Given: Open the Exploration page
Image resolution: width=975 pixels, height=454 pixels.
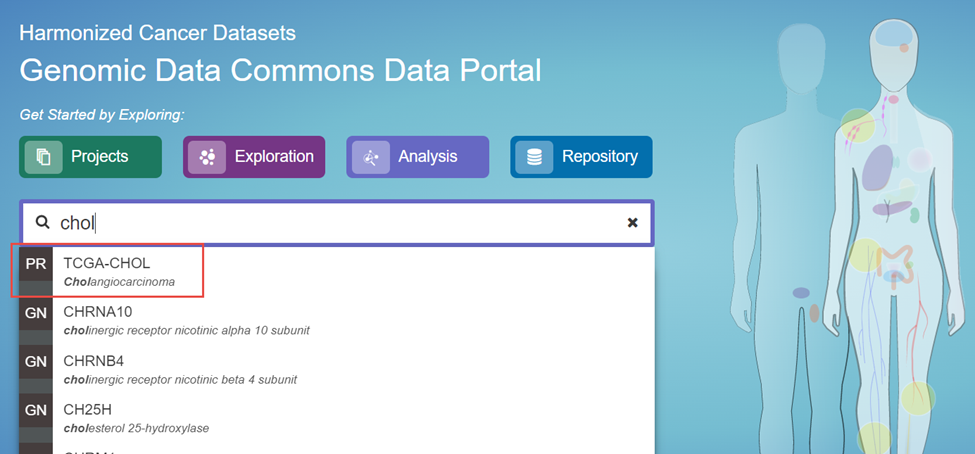Looking at the screenshot, I should click(253, 157).
